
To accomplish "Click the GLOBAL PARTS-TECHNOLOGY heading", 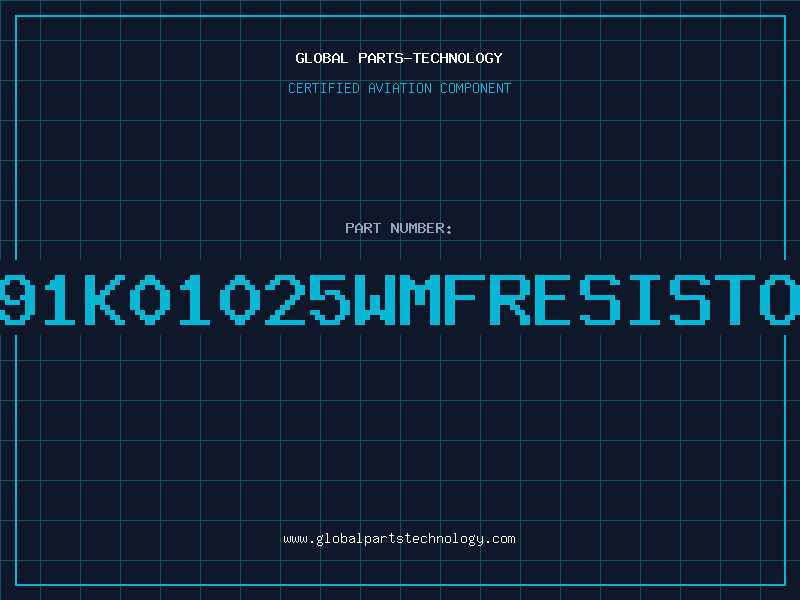I will coord(399,58).
